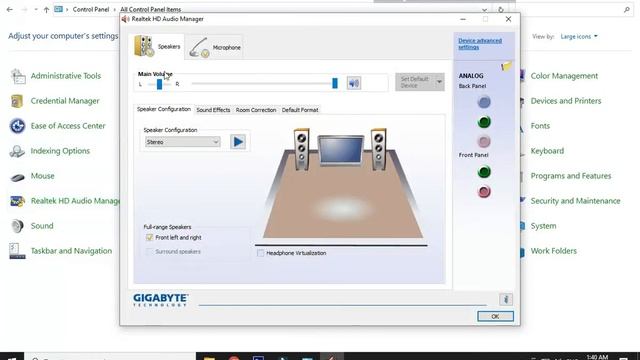
Task: Go up one level in Control Panel
Action: point(46,9)
